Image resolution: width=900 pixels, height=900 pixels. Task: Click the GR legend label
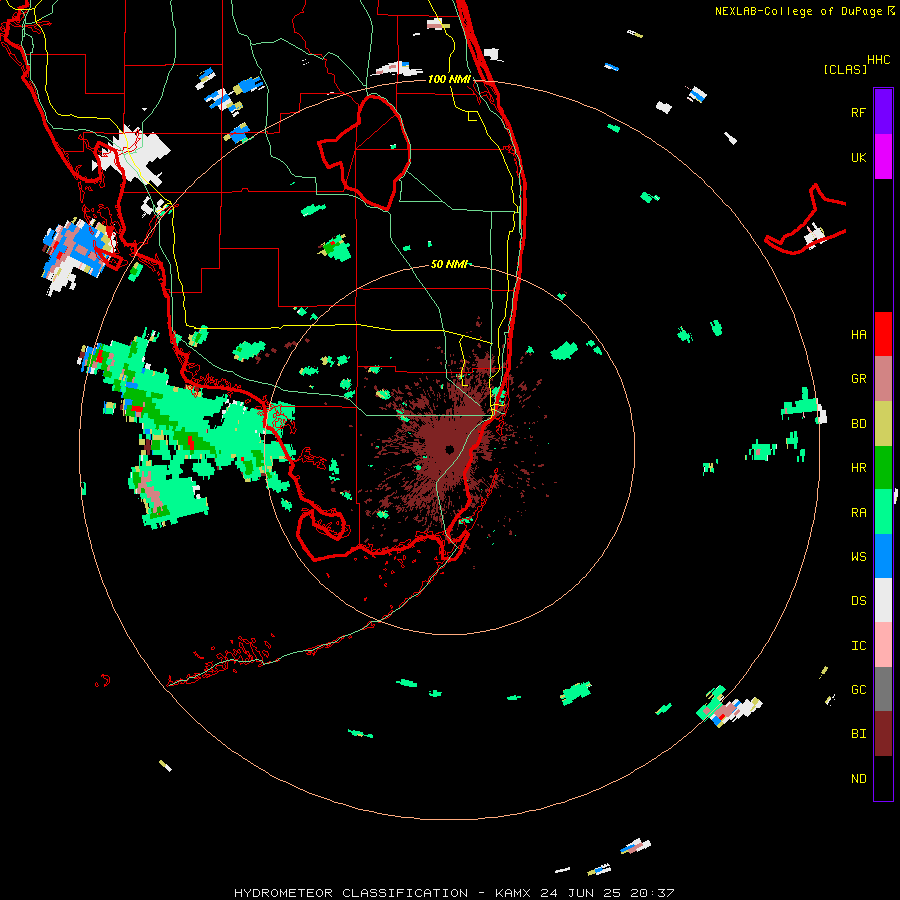point(858,379)
